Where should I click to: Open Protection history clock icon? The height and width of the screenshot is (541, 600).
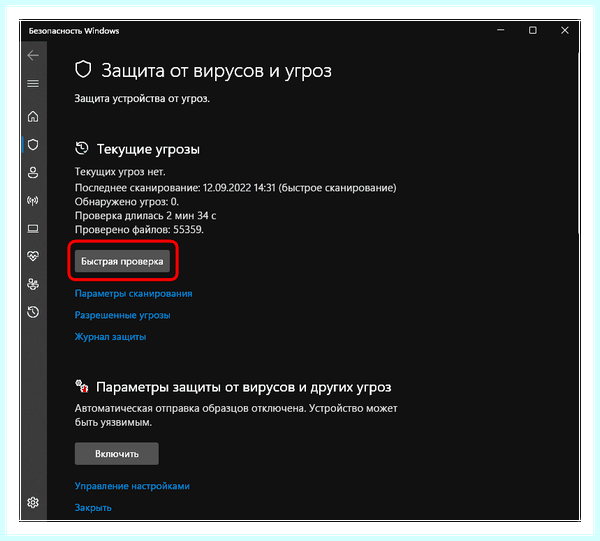(33, 312)
